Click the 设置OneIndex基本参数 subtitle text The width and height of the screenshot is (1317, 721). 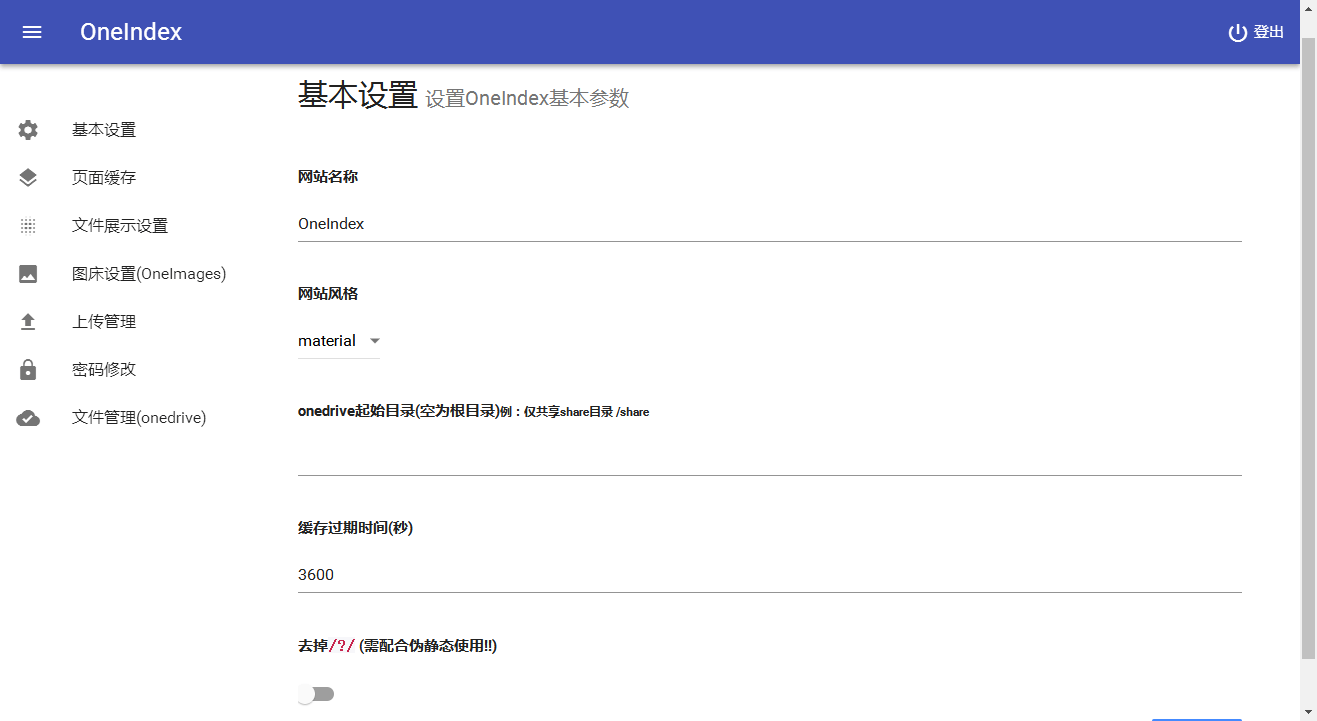527,99
